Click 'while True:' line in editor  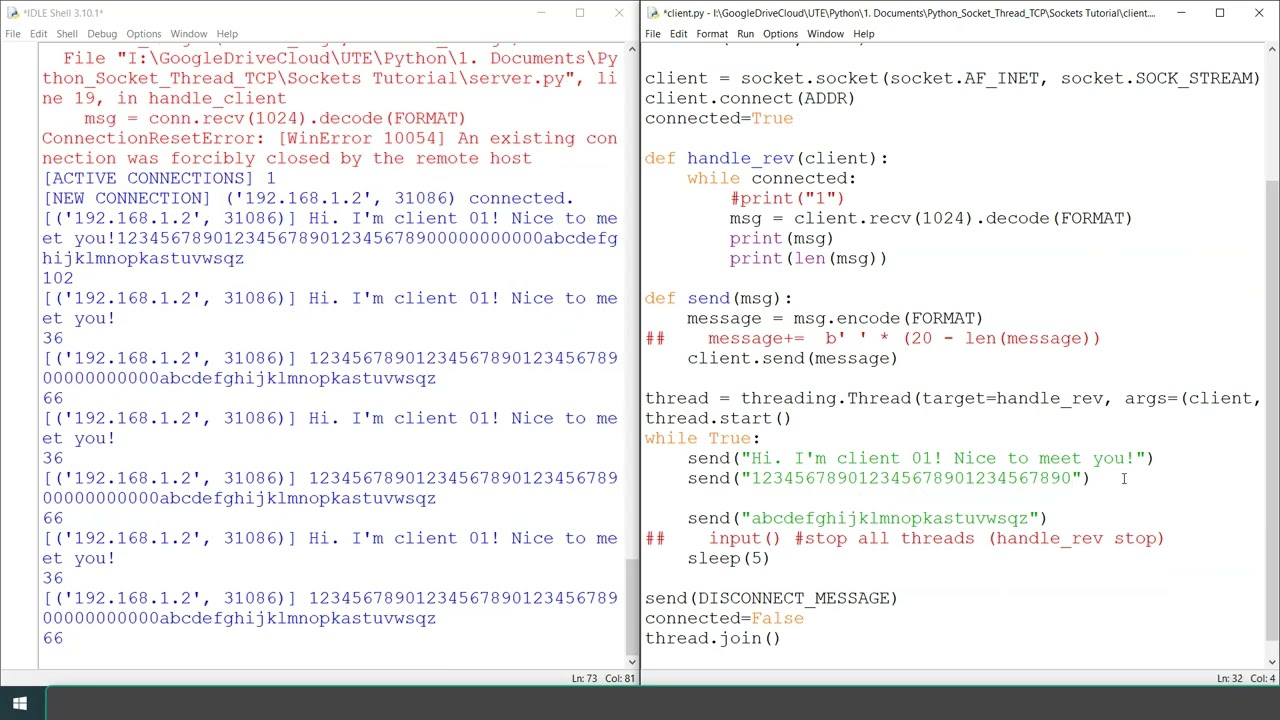click(702, 438)
